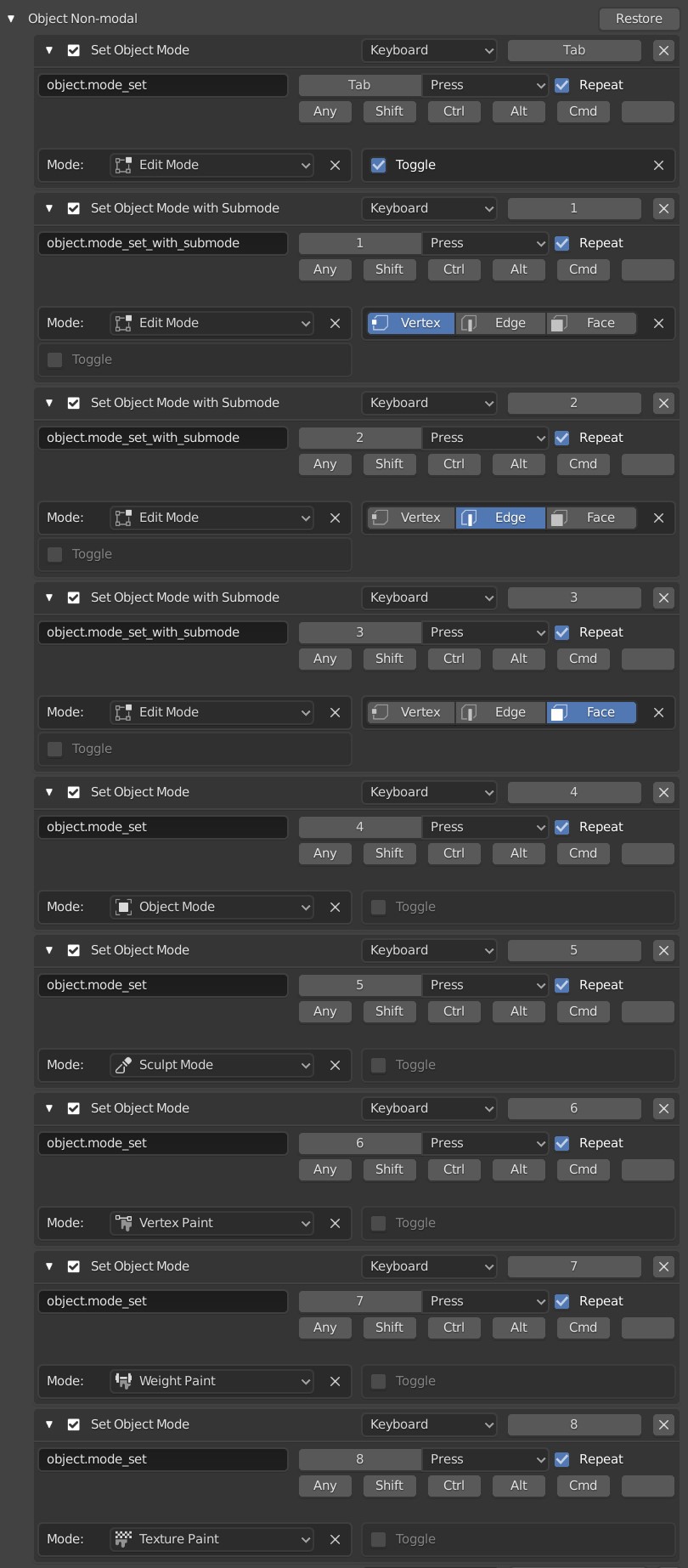Disable the keymap item bound to 5
This screenshot has width=688, height=1568.
pos(74,950)
